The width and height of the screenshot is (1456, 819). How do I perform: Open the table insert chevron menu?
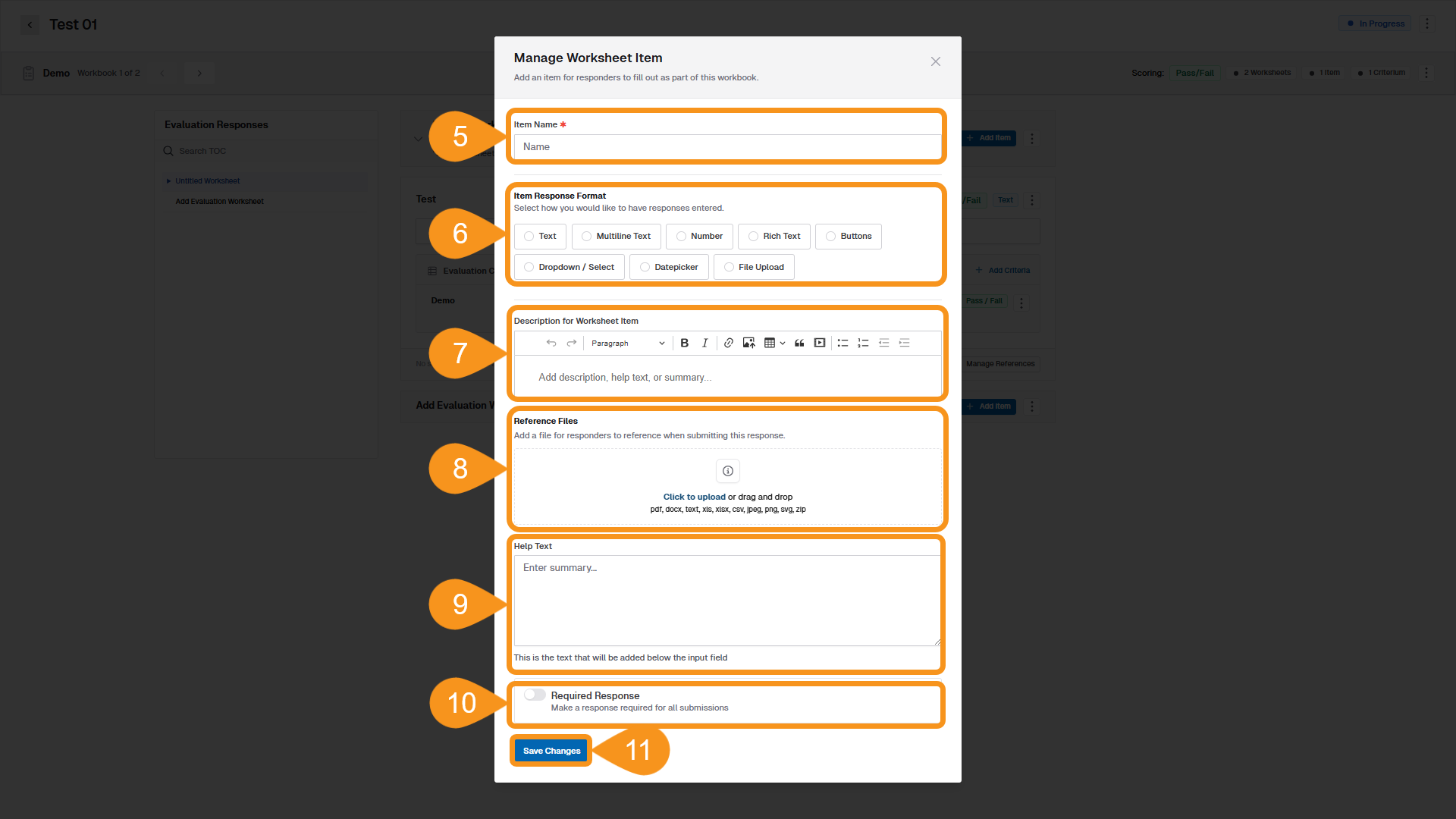pos(783,343)
